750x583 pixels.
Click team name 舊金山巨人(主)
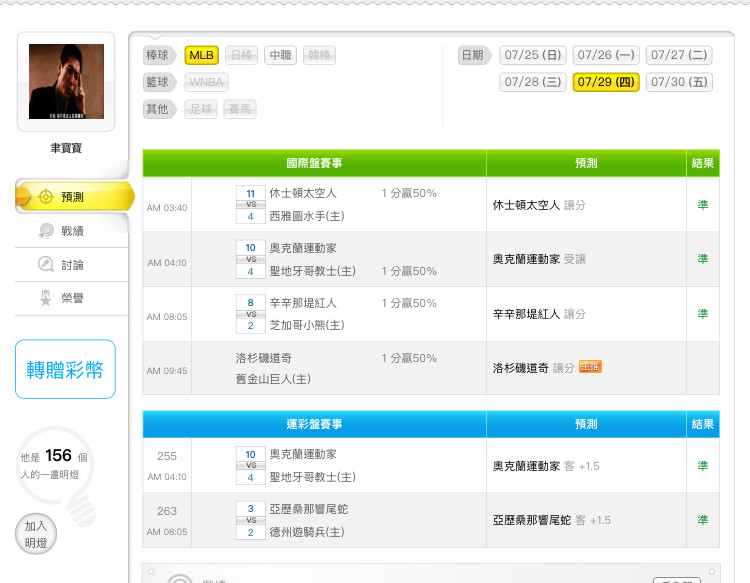click(x=273, y=379)
